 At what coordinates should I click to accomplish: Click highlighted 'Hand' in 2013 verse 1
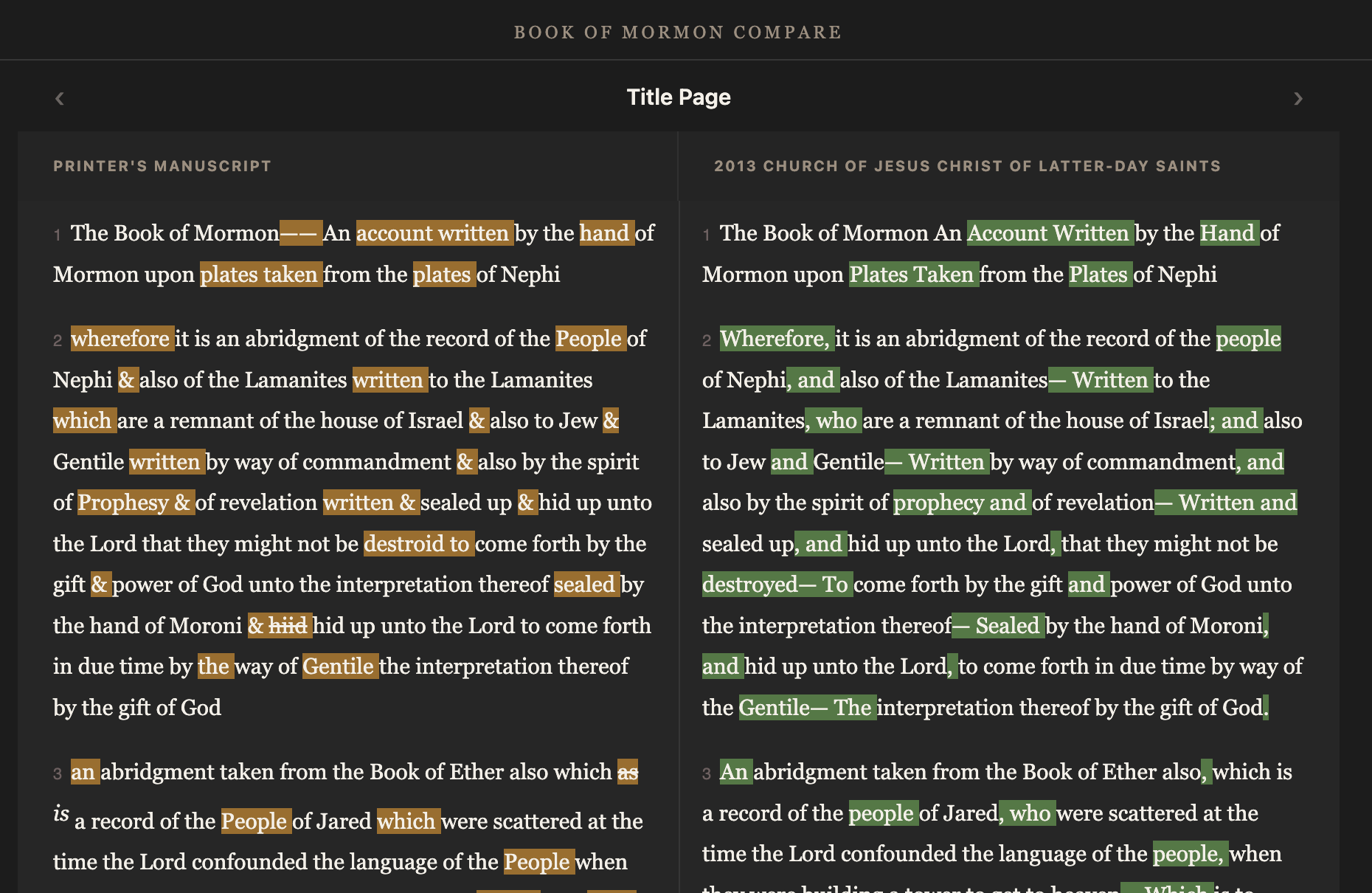1230,233
